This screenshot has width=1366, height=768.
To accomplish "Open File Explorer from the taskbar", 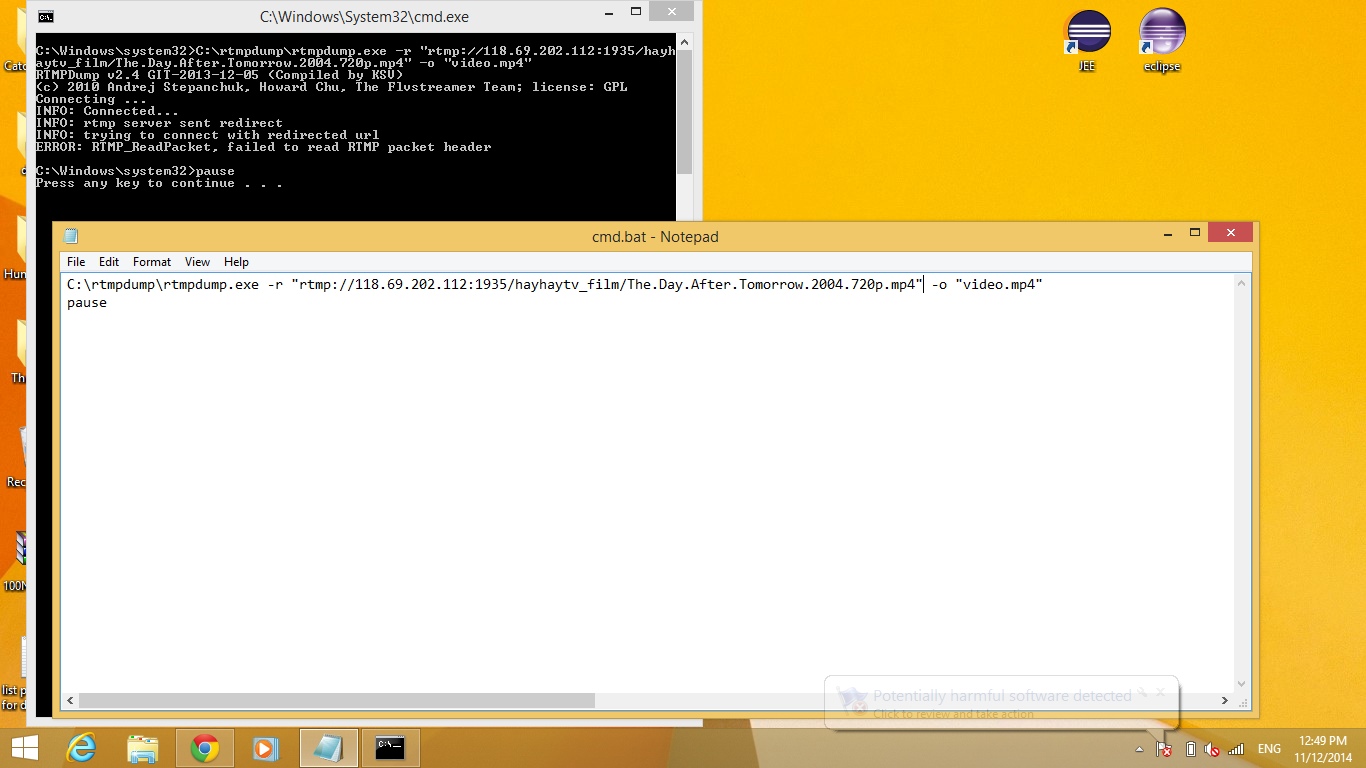I will (143, 748).
